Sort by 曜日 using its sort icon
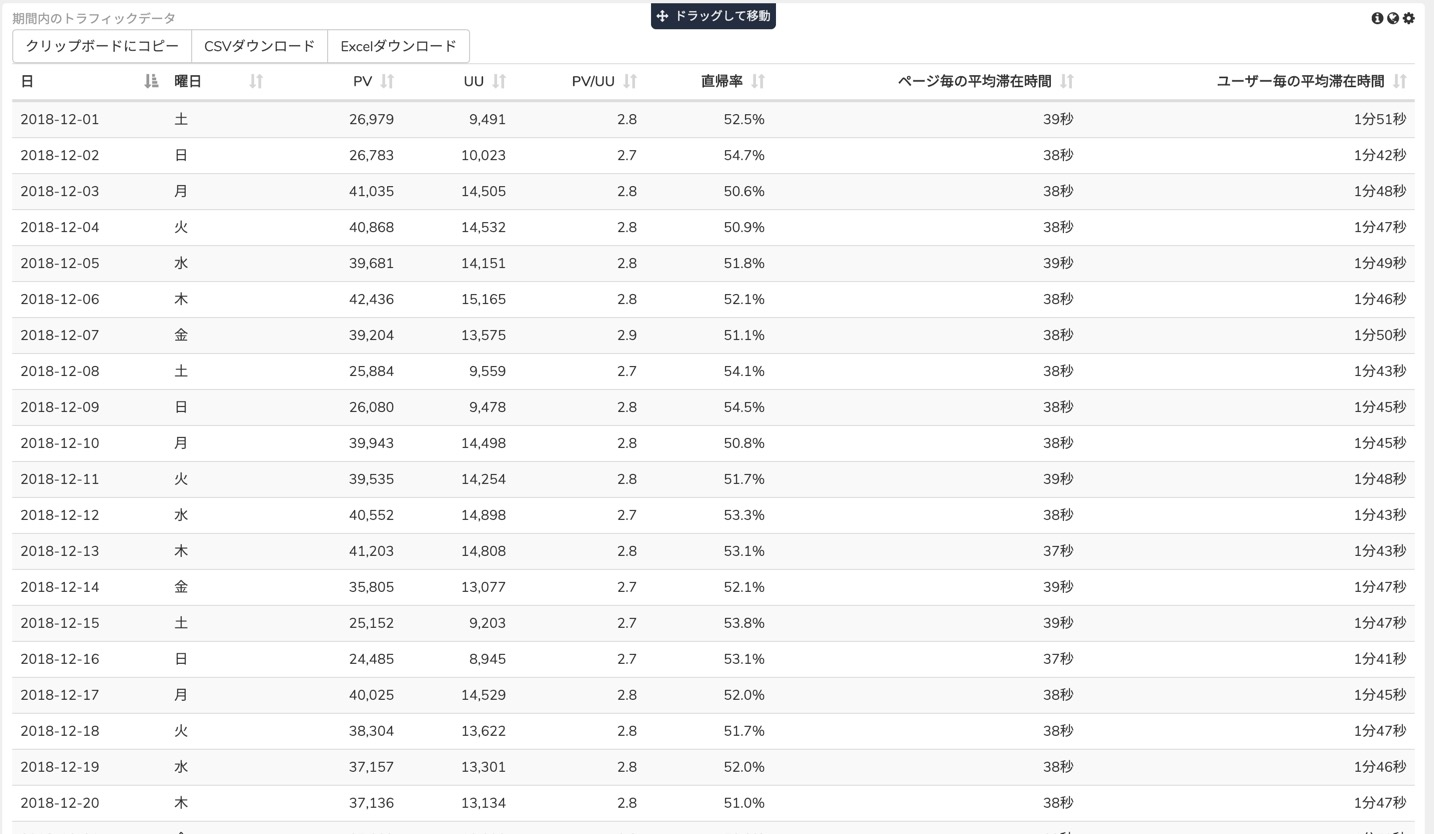The height and width of the screenshot is (834, 1434). (256, 81)
